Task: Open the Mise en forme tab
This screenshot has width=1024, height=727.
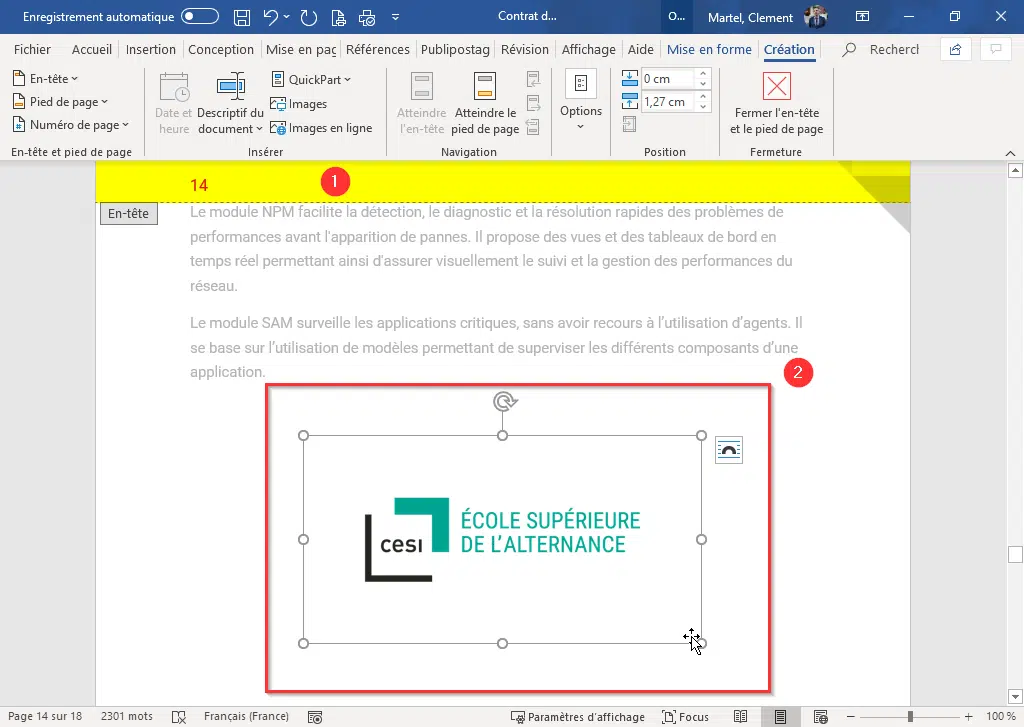Action: click(709, 50)
